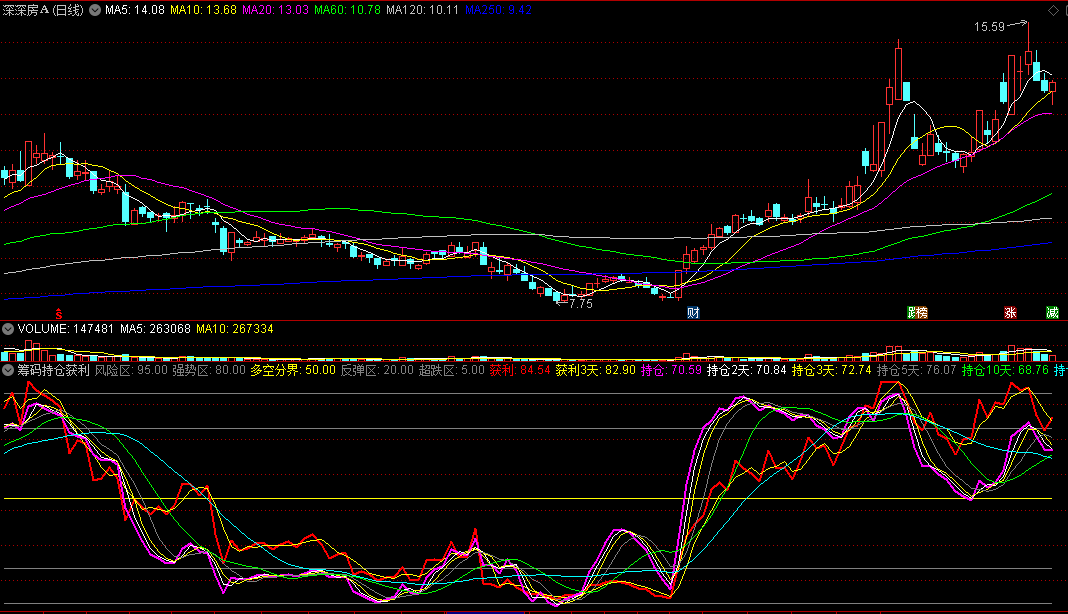This screenshot has height=614, width=1068.
Task: Click the green MA60: 10.78 label
Action: pos(347,10)
